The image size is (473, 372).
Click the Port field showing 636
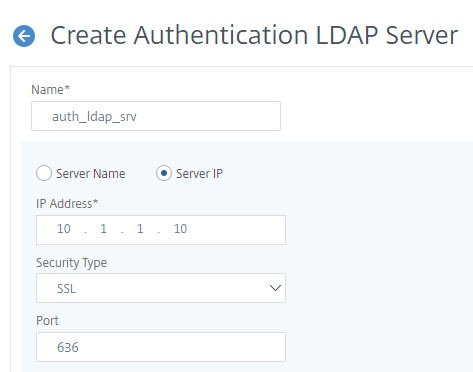(161, 347)
